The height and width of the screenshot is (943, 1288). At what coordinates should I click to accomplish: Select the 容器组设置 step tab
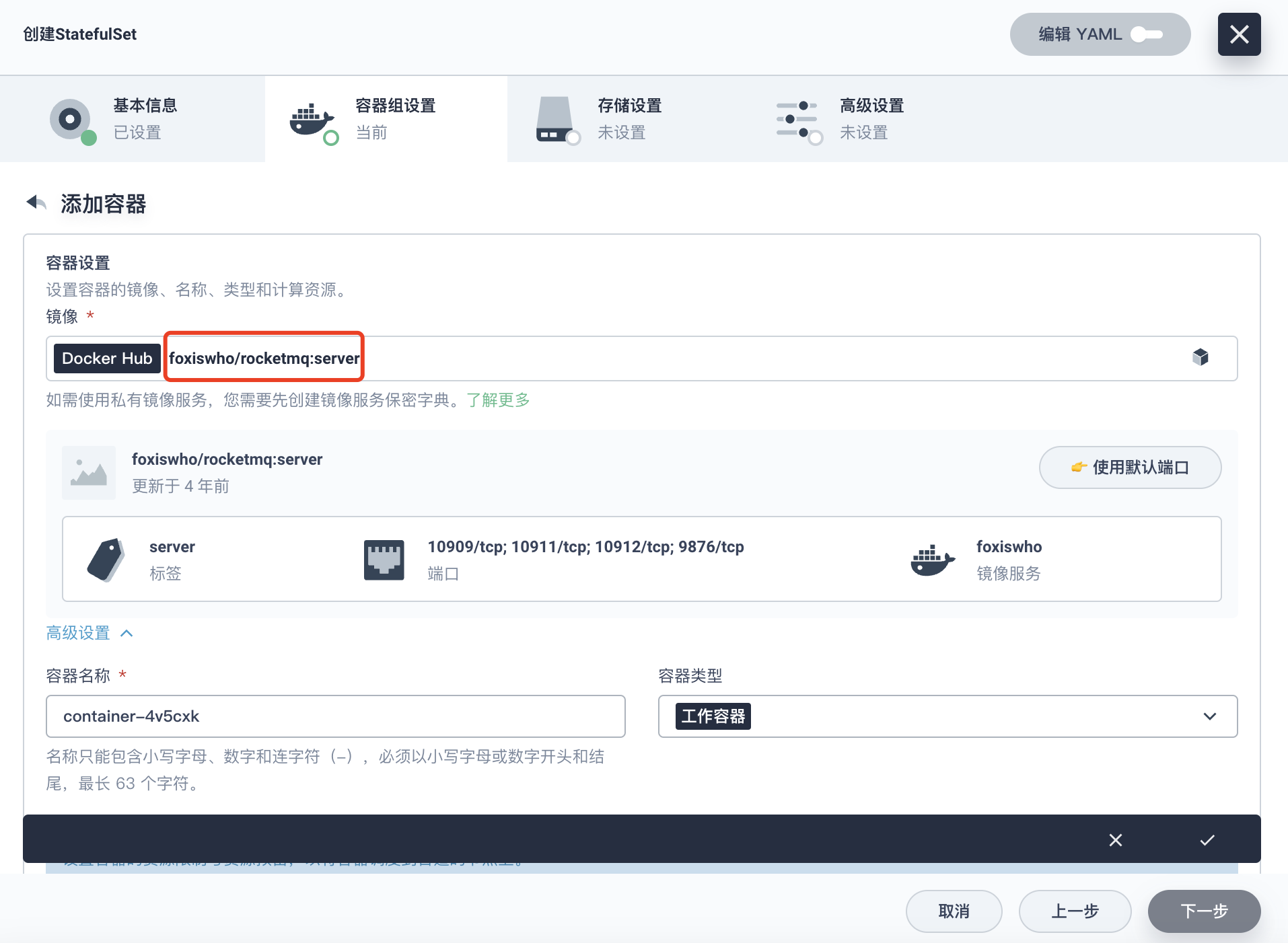point(386,119)
